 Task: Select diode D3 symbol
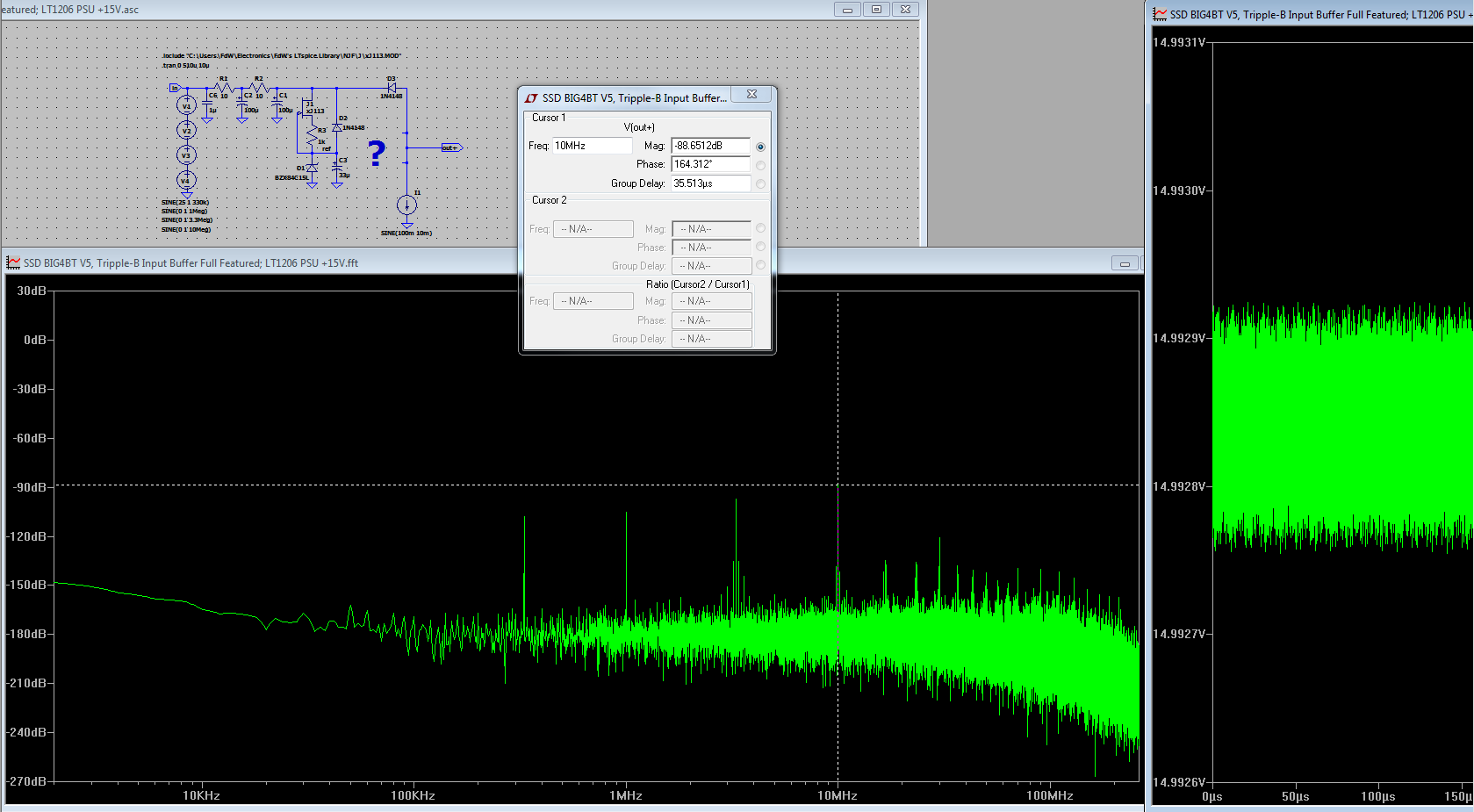(392, 88)
